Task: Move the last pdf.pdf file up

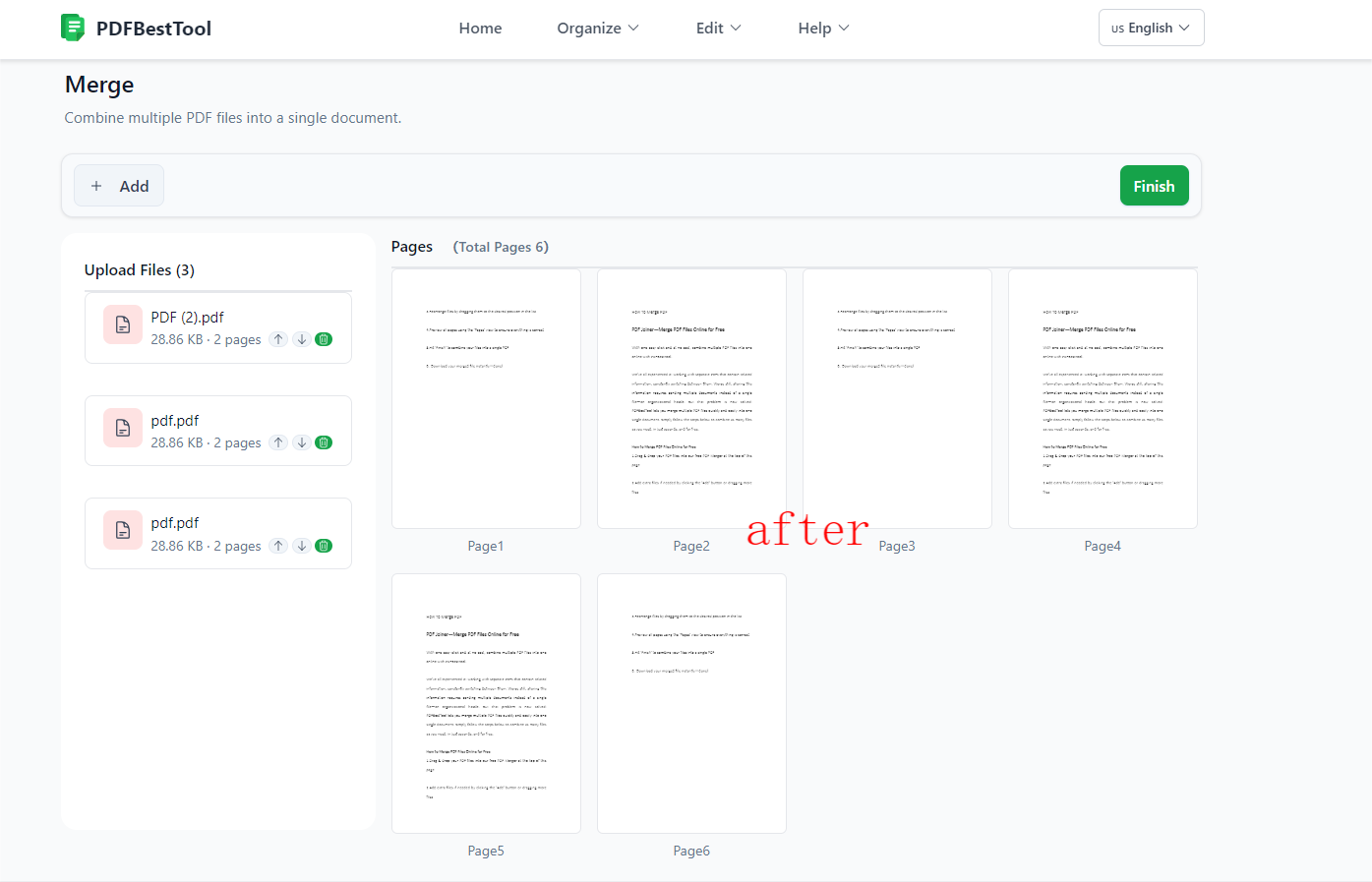Action: coord(278,546)
